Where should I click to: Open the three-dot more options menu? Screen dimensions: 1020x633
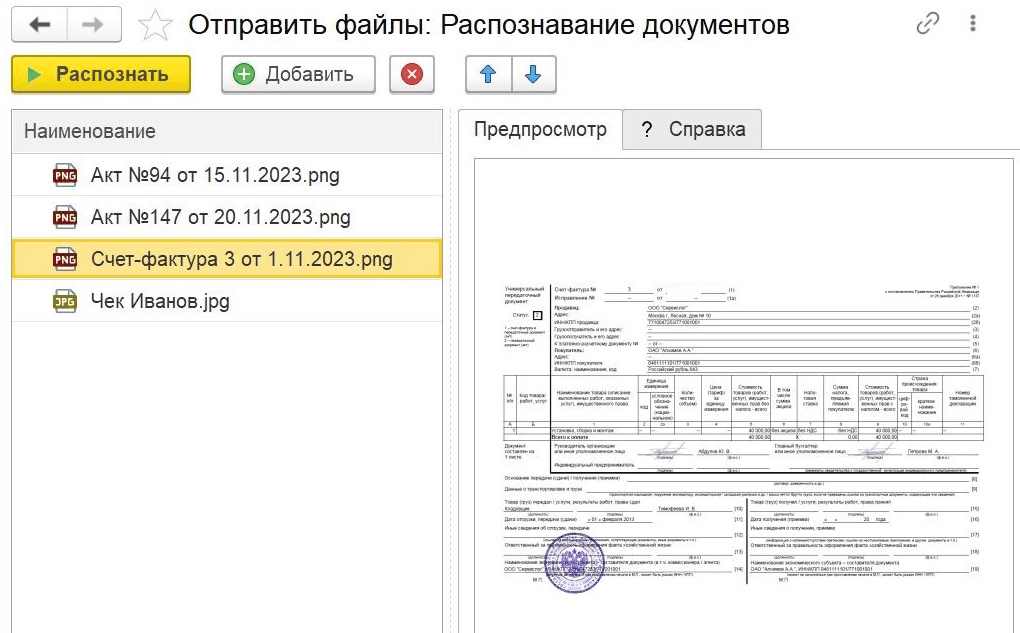click(x=973, y=23)
